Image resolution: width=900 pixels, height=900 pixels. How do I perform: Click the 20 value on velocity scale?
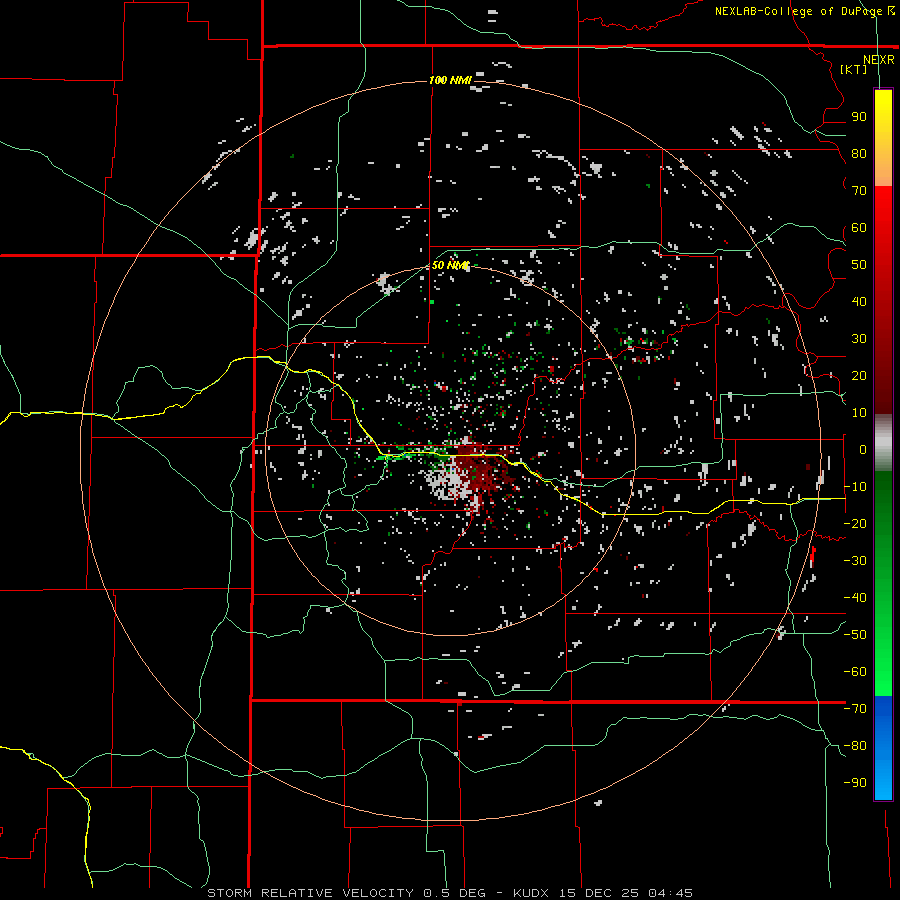click(859, 376)
